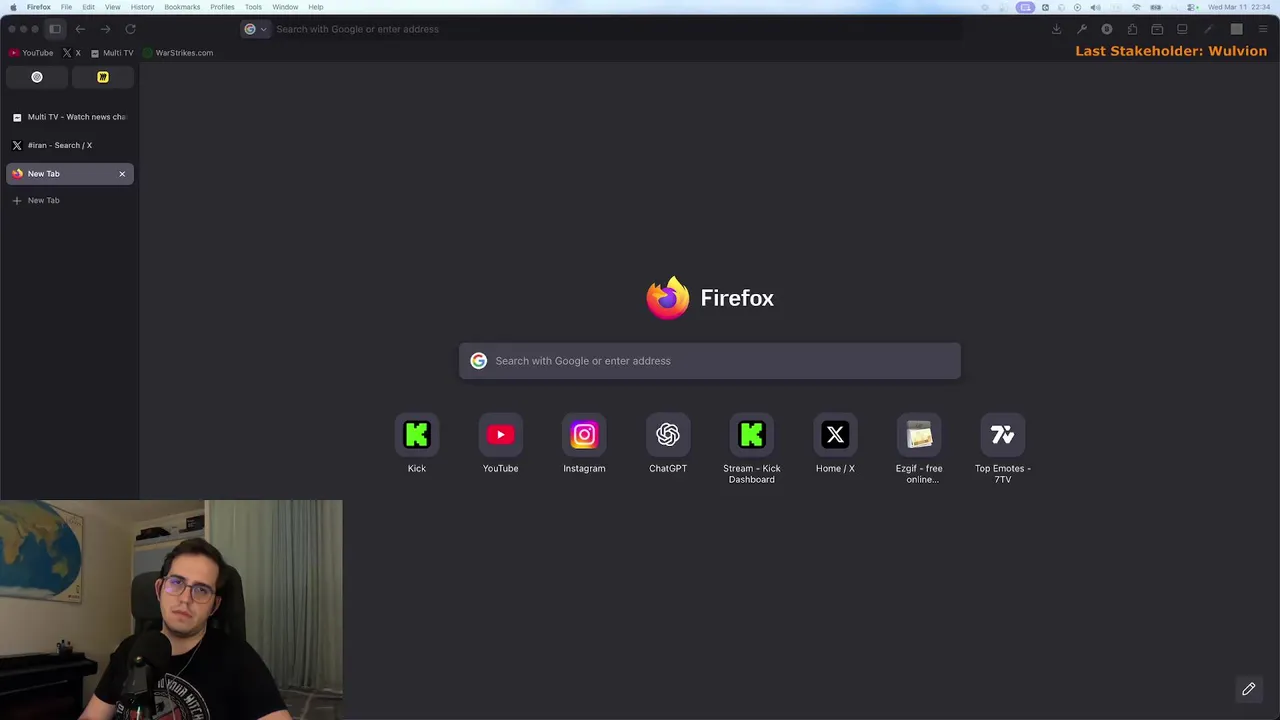Open the Apple menu
Image resolution: width=1280 pixels, height=720 pixels.
13,7
